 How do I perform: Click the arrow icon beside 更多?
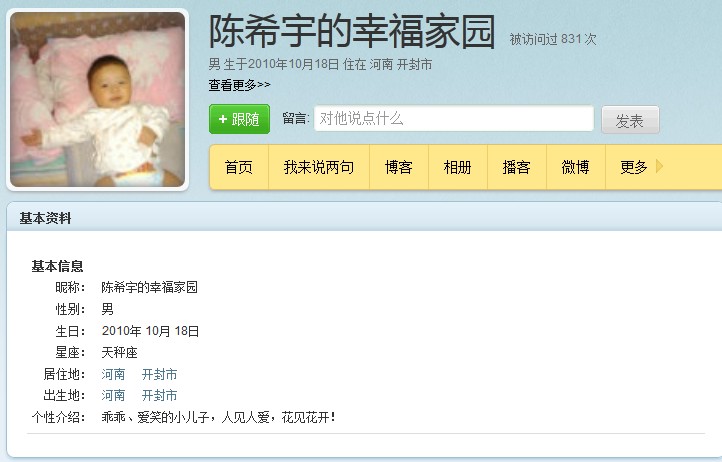tap(659, 166)
